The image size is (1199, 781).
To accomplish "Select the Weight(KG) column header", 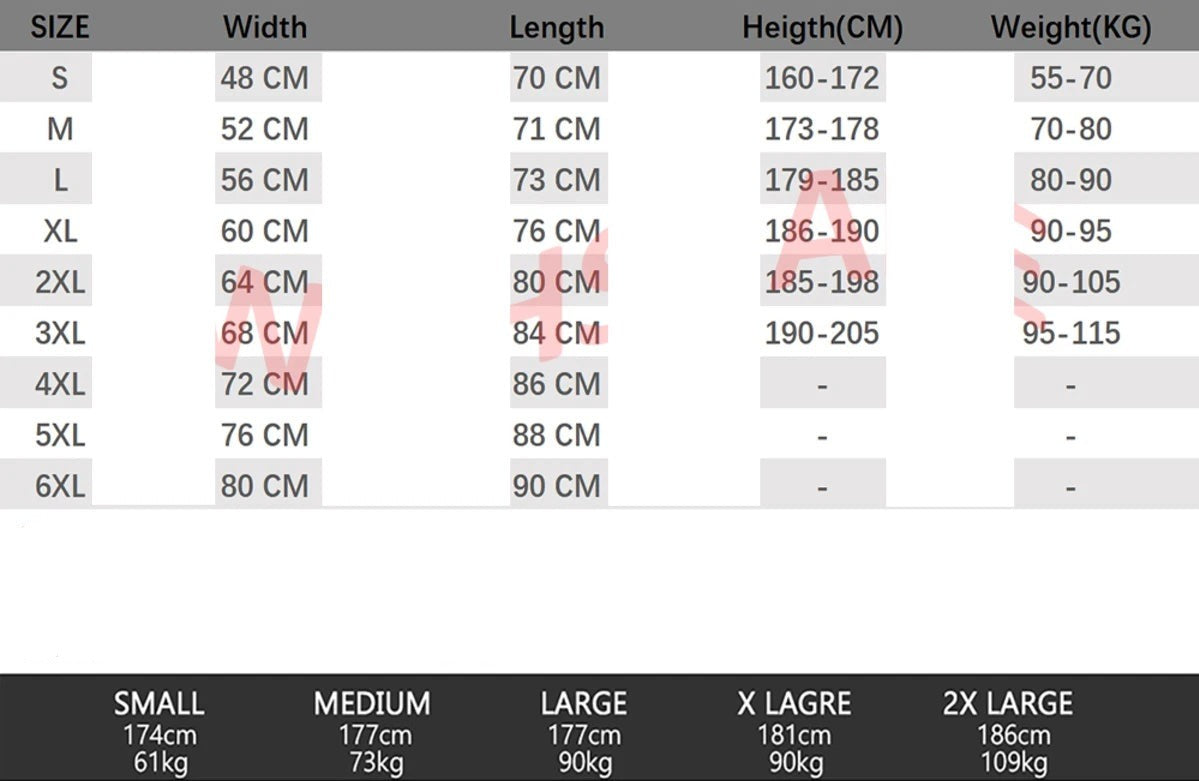I will click(1070, 28).
